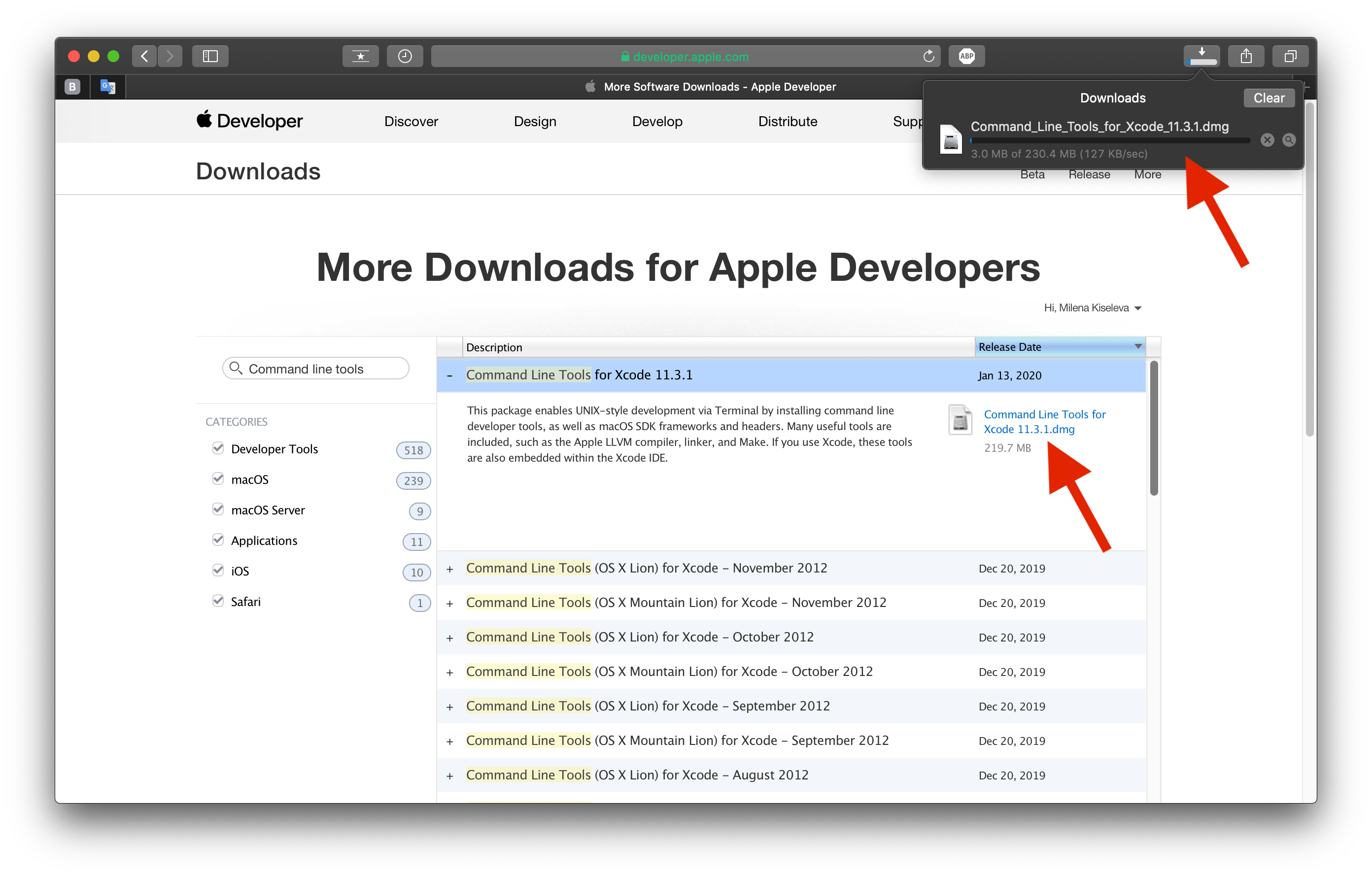Click the dmg file icon in Downloads popup
This screenshot has width=1372, height=876.
coord(950,139)
